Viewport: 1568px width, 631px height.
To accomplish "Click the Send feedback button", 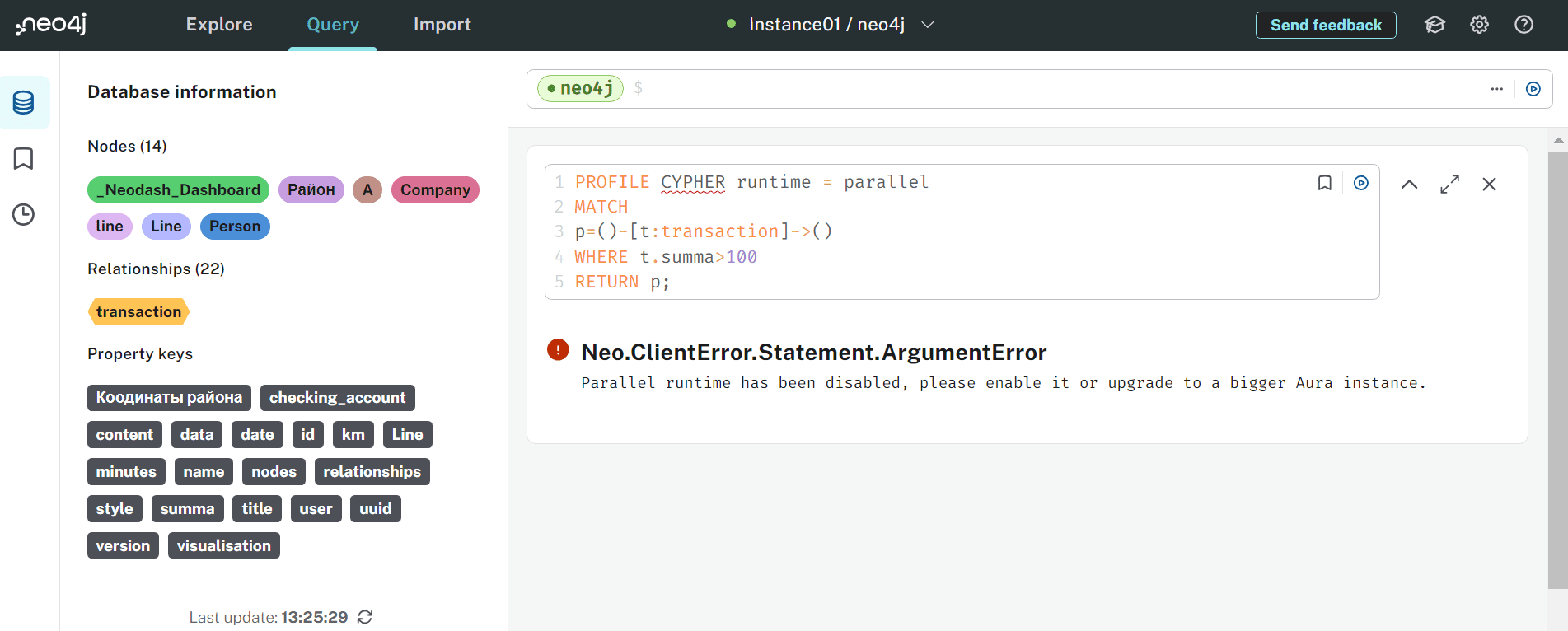I will (x=1325, y=25).
